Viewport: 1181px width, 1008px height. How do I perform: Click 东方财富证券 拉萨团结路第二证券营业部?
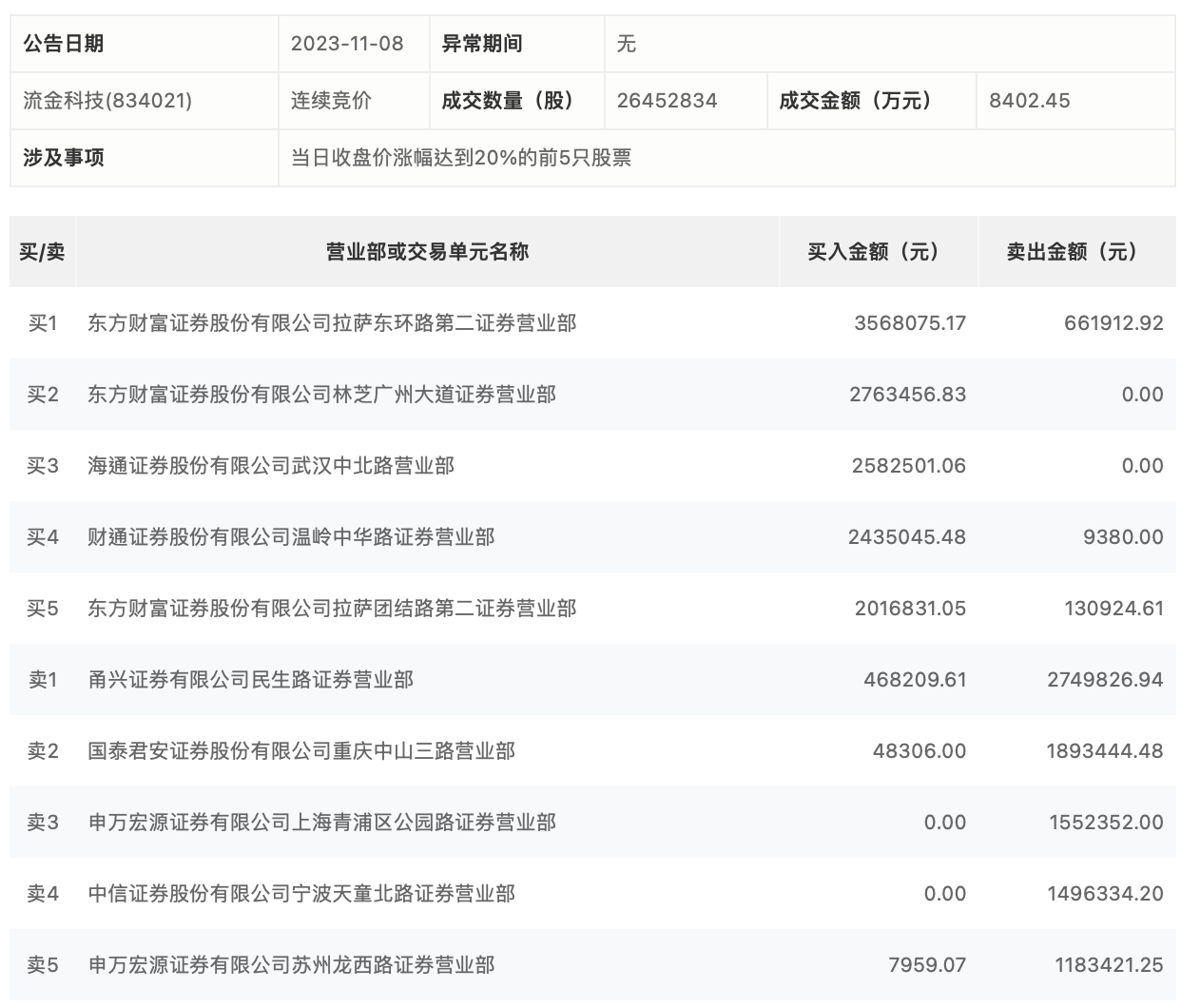(x=332, y=609)
